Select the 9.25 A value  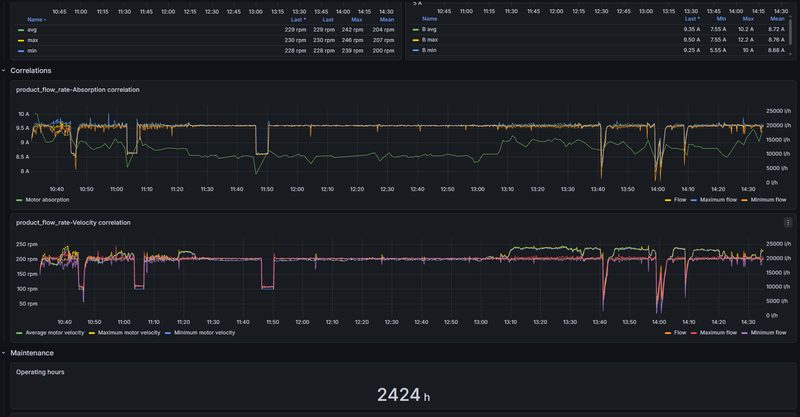point(692,50)
